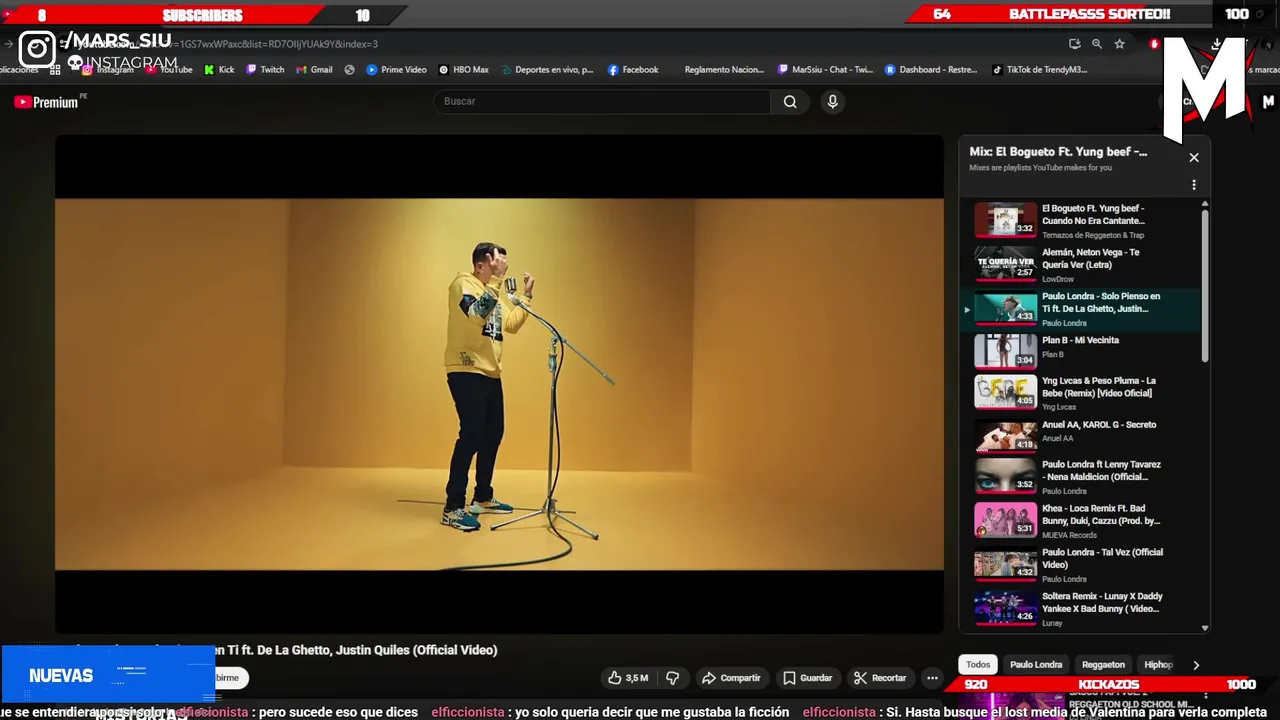Start voice search with microphone icon
The image size is (1280, 720).
click(832, 101)
